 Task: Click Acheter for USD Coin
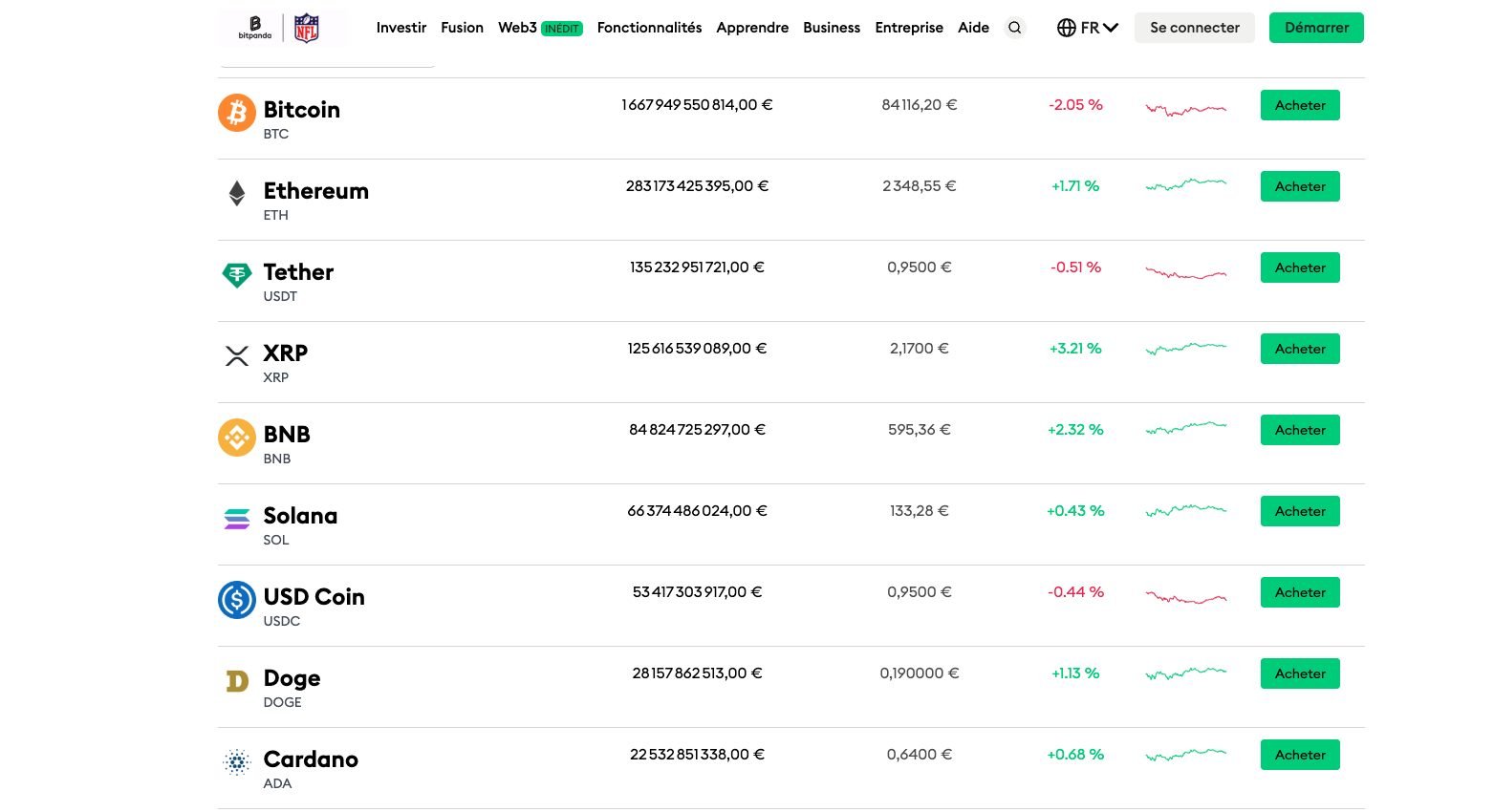click(x=1300, y=592)
